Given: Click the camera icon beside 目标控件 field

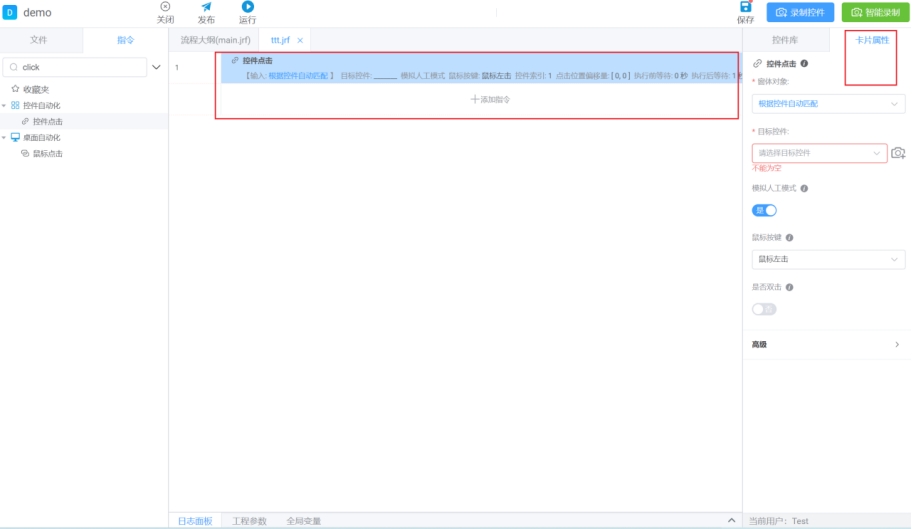Looking at the screenshot, I should click(x=898, y=153).
